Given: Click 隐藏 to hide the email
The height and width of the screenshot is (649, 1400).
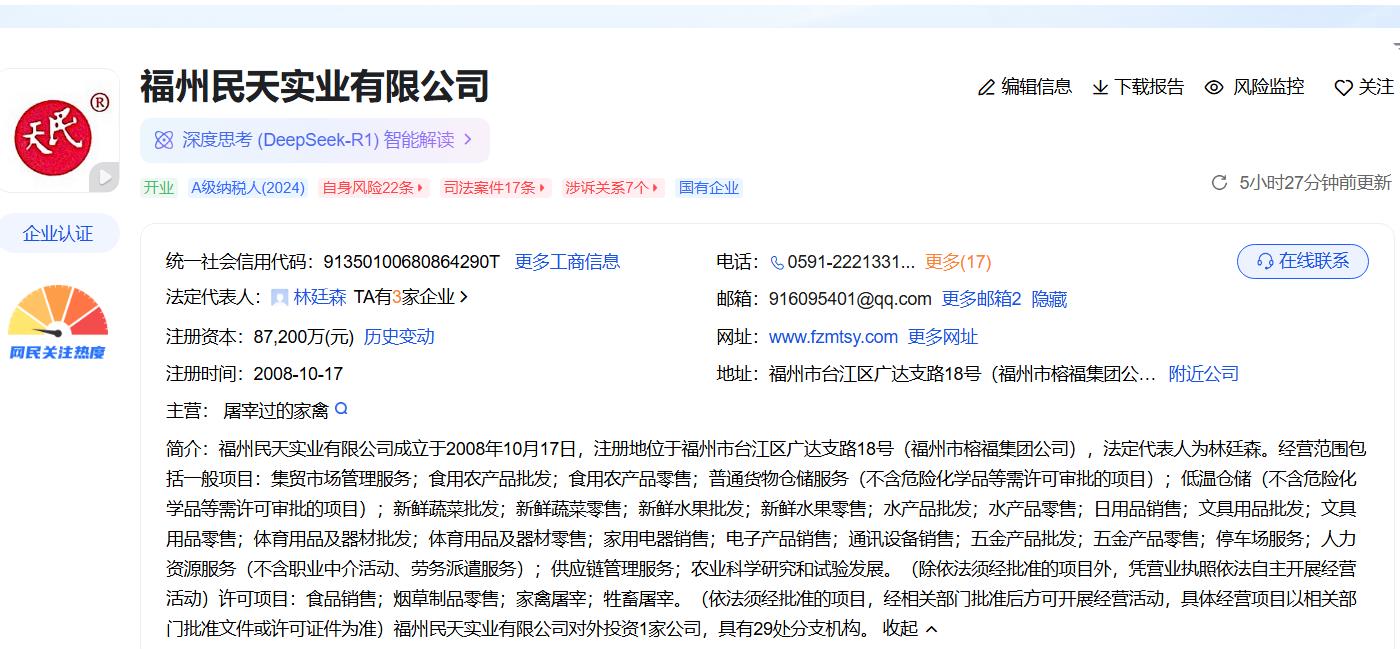Looking at the screenshot, I should point(1049,299).
